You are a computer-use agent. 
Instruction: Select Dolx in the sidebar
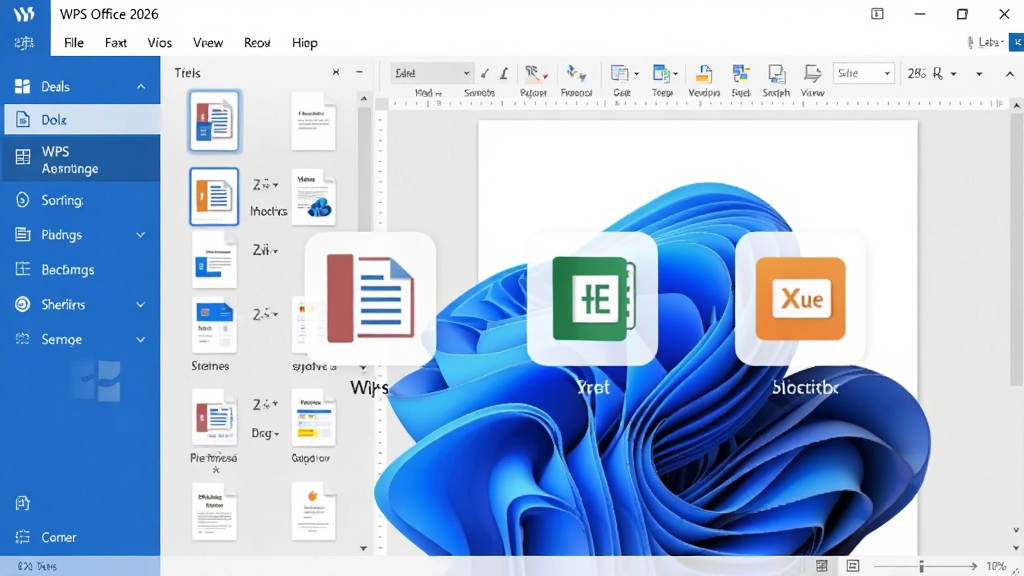82,120
